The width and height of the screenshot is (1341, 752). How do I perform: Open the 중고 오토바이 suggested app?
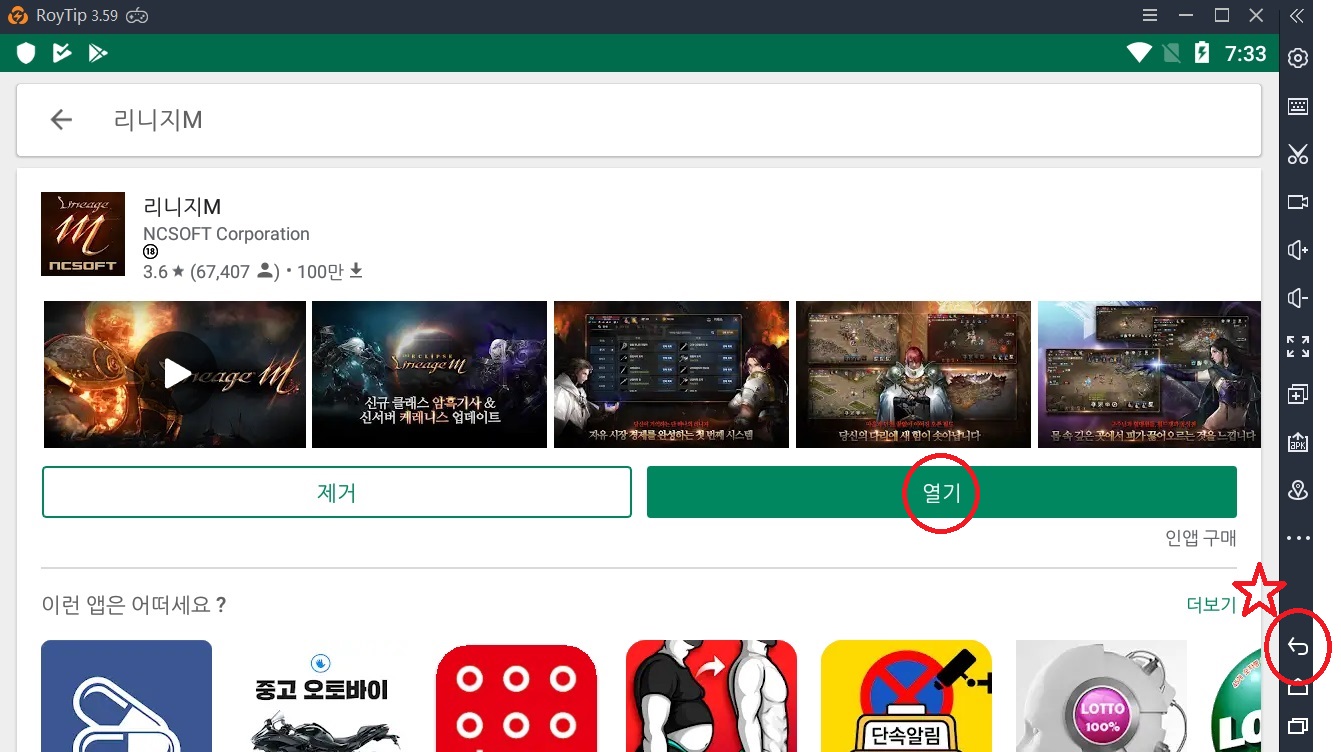[322, 696]
